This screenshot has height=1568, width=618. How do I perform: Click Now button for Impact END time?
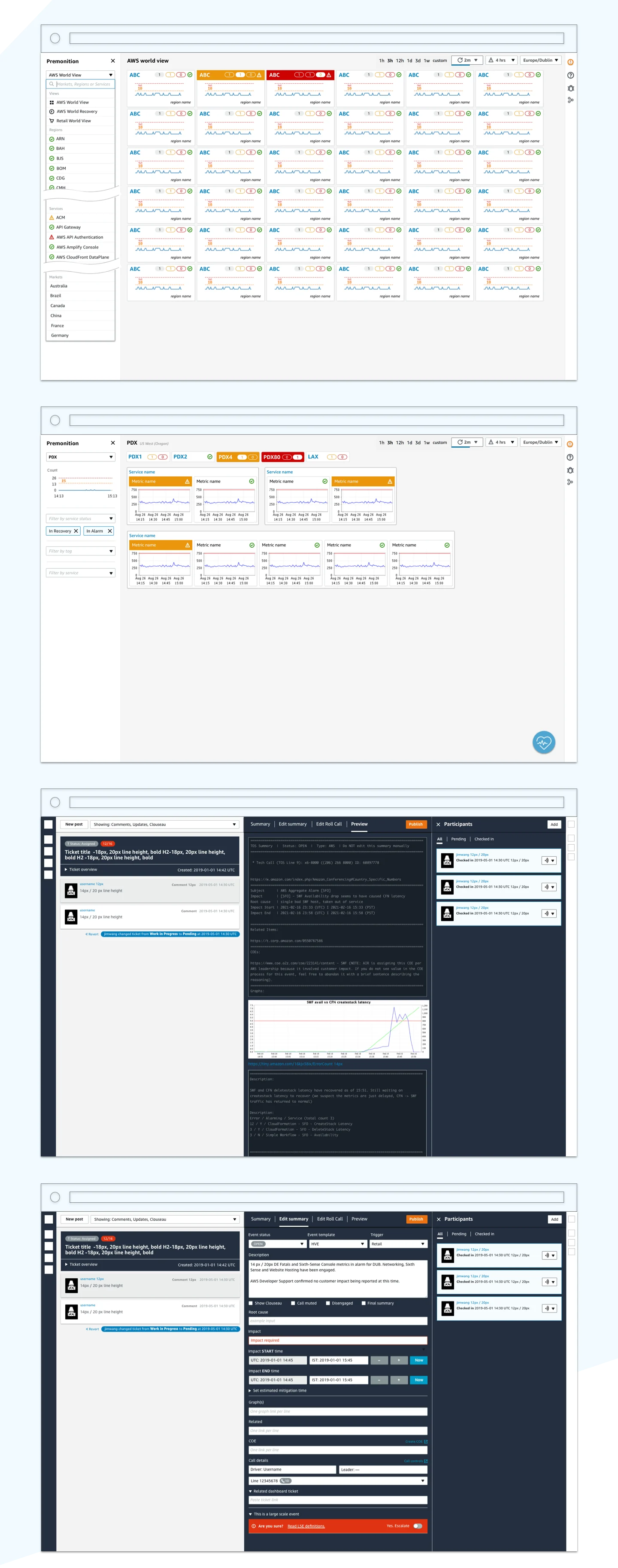pyautogui.click(x=419, y=1380)
